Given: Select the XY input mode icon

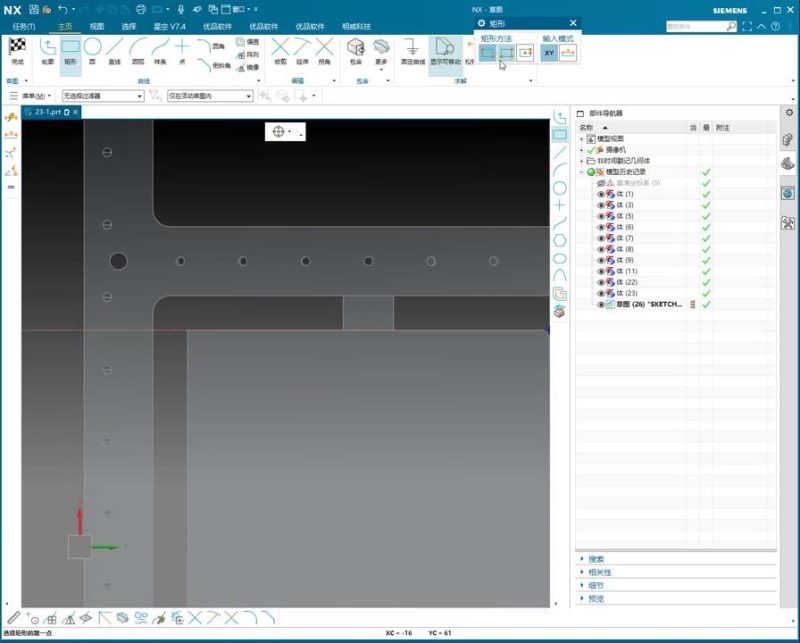Looking at the screenshot, I should point(549,53).
